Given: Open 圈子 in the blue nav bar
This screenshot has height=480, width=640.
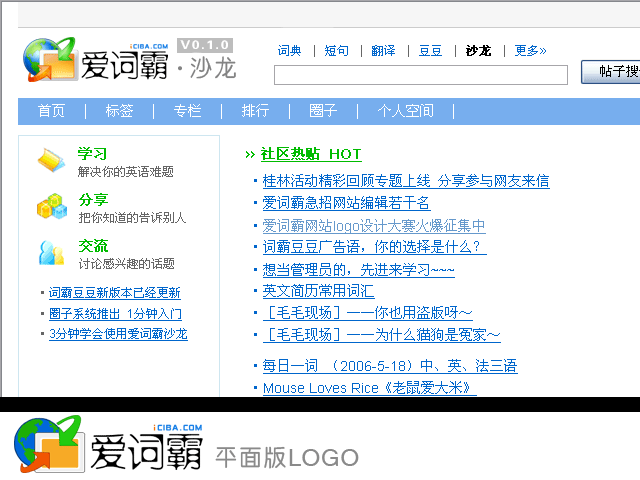Looking at the screenshot, I should tap(323, 111).
